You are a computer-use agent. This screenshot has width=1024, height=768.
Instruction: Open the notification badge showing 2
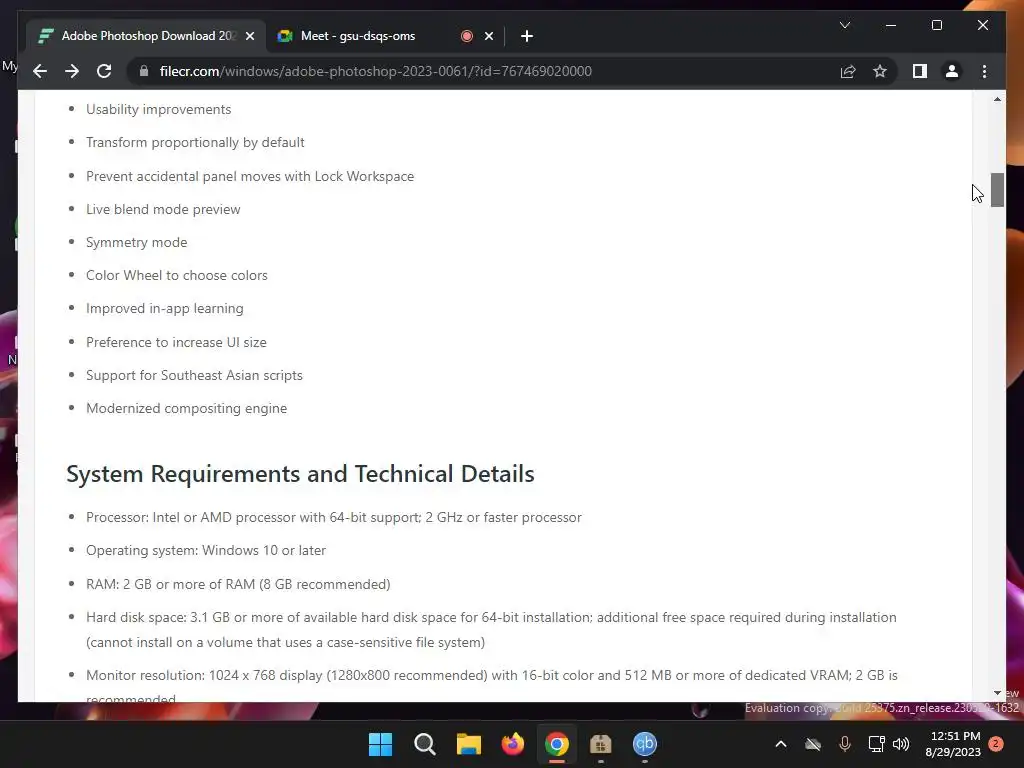coord(996,744)
